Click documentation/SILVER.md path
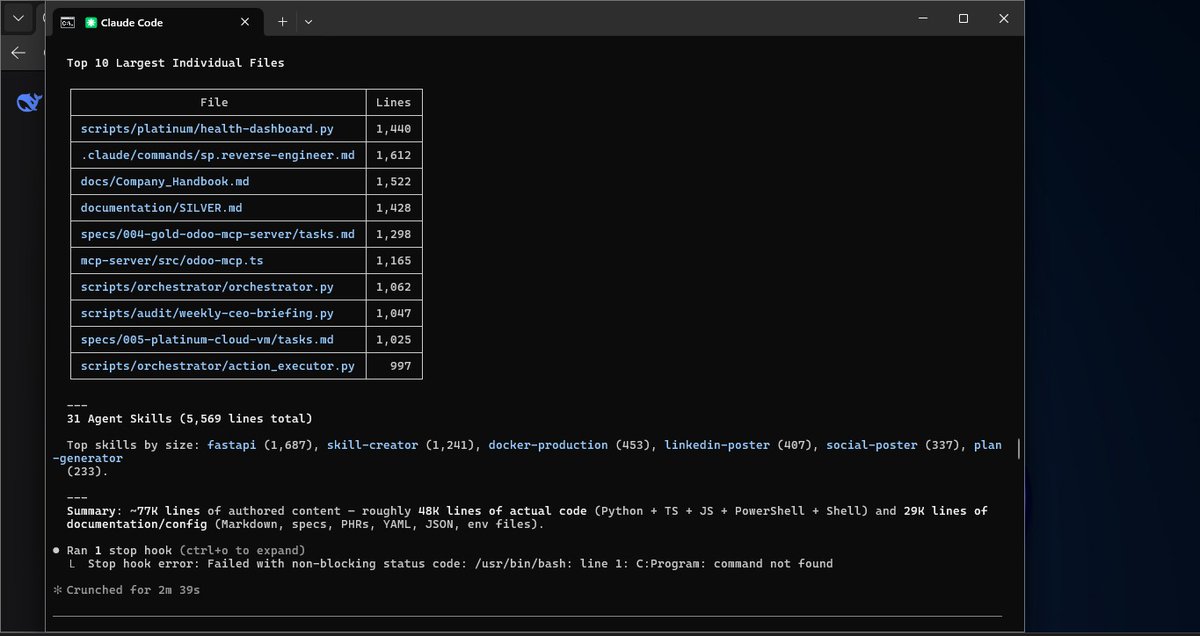 161,208
